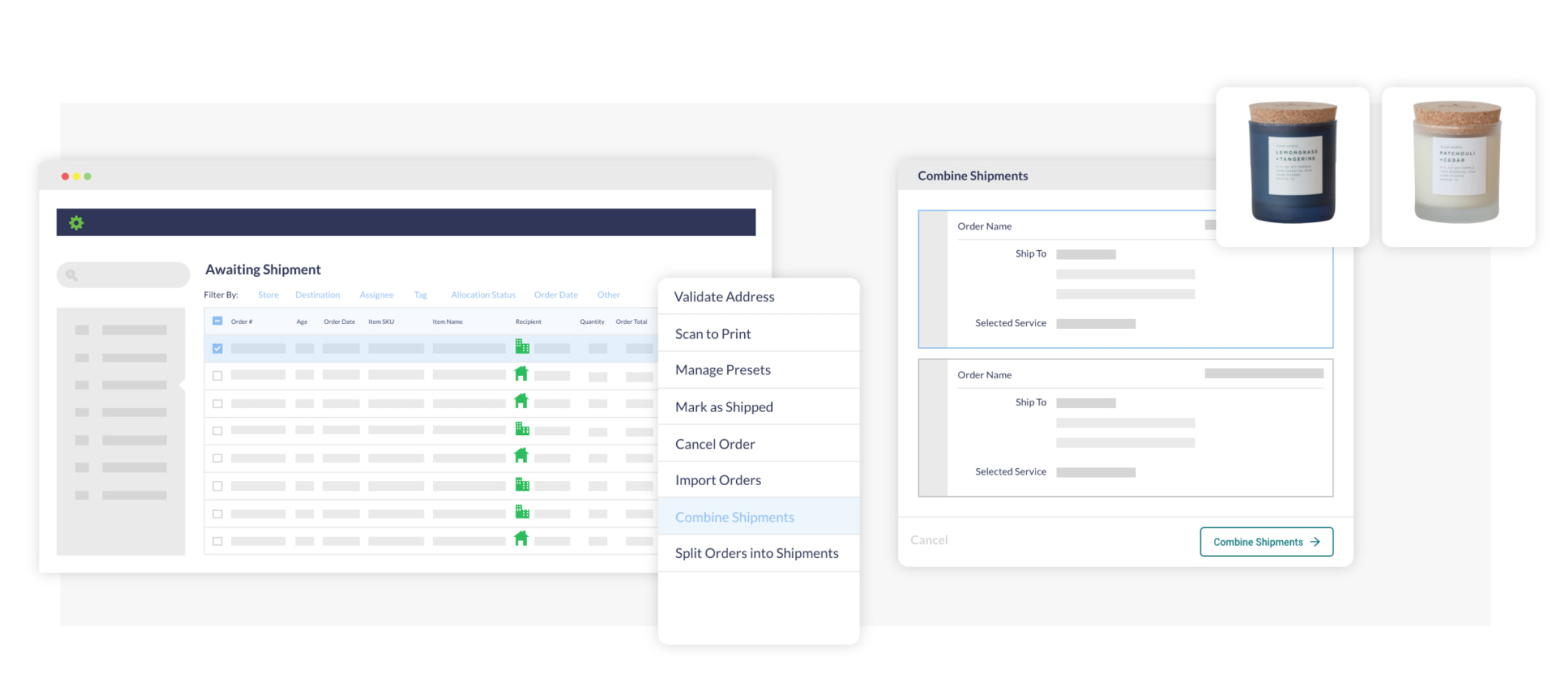Click the magnifier icon in search box

point(71,275)
